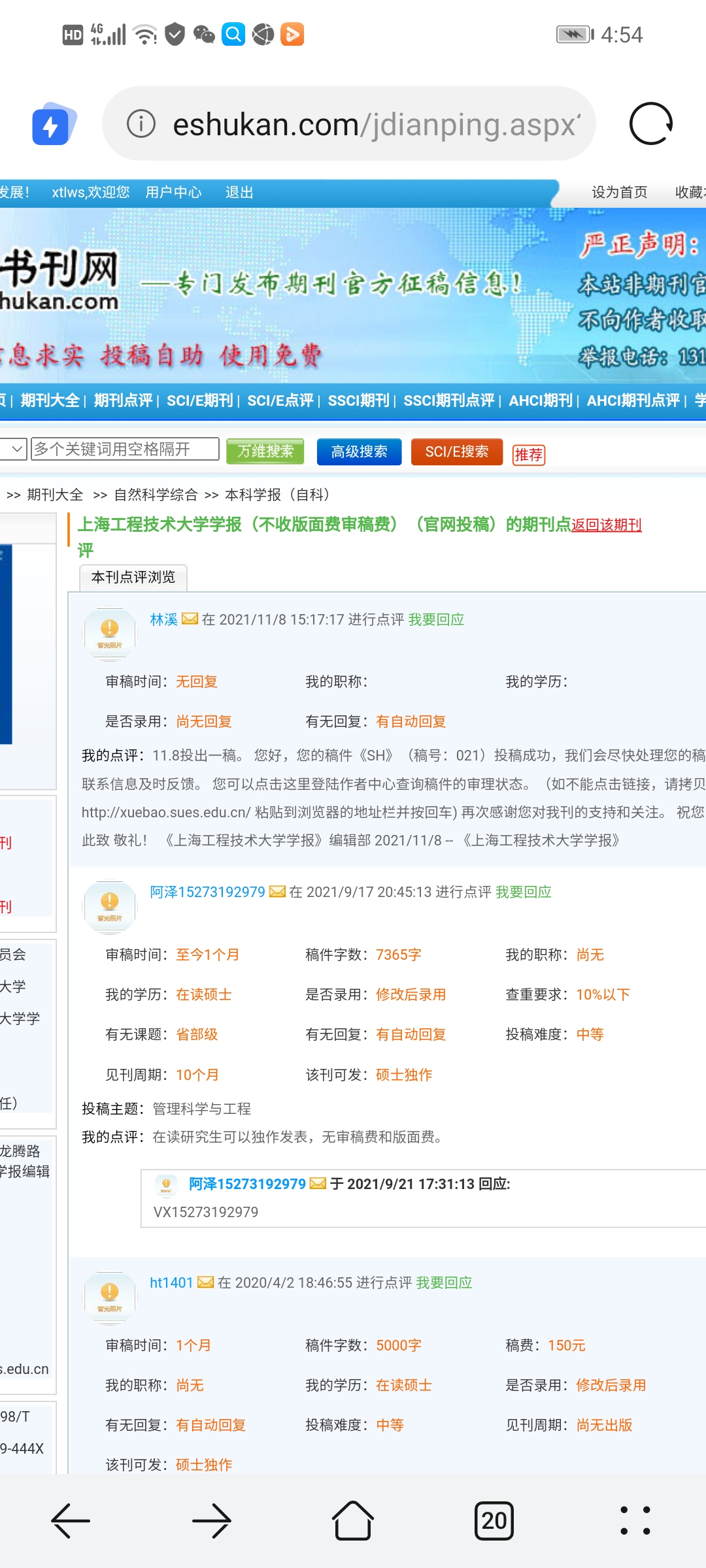Viewport: 706px width, 1568px height.
Task: Focus the keyword search input field
Action: (125, 449)
